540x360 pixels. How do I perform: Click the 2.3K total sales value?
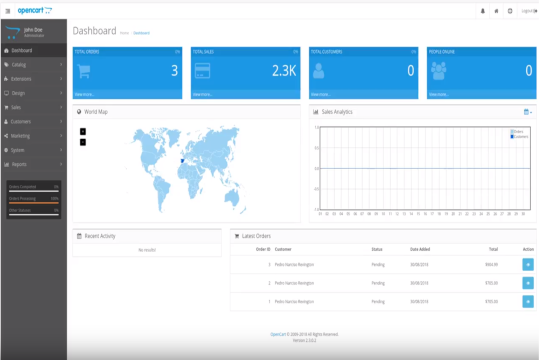coord(284,71)
